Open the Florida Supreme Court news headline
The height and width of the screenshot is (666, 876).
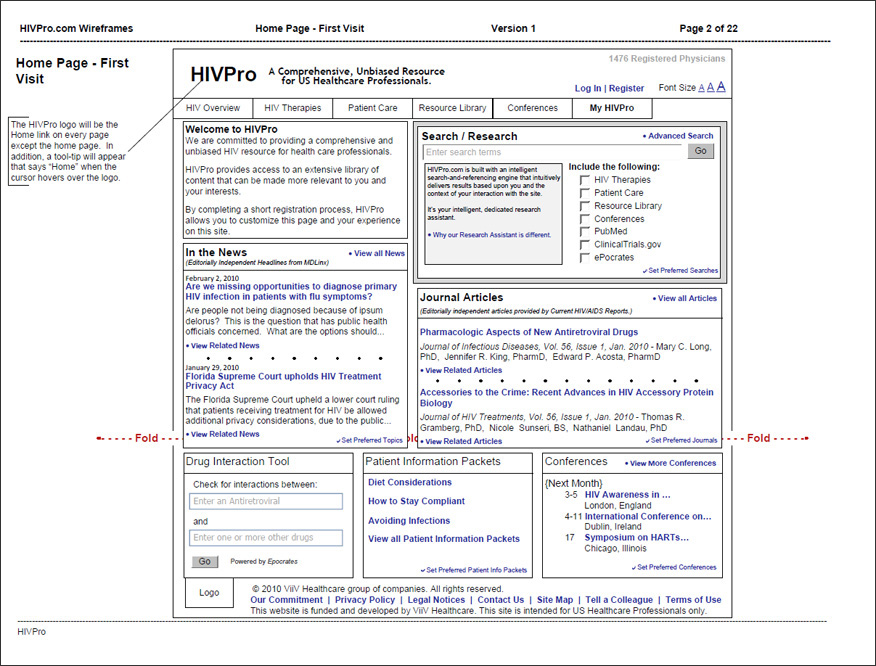click(283, 381)
